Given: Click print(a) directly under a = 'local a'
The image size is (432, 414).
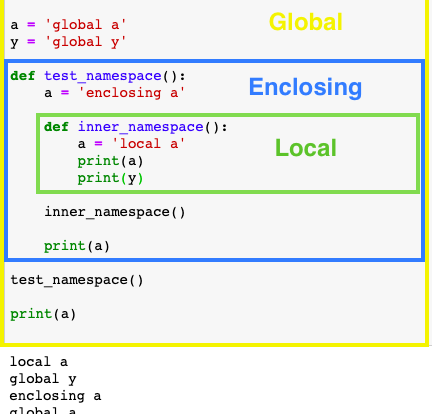Looking at the screenshot, I should [x=110, y=161].
